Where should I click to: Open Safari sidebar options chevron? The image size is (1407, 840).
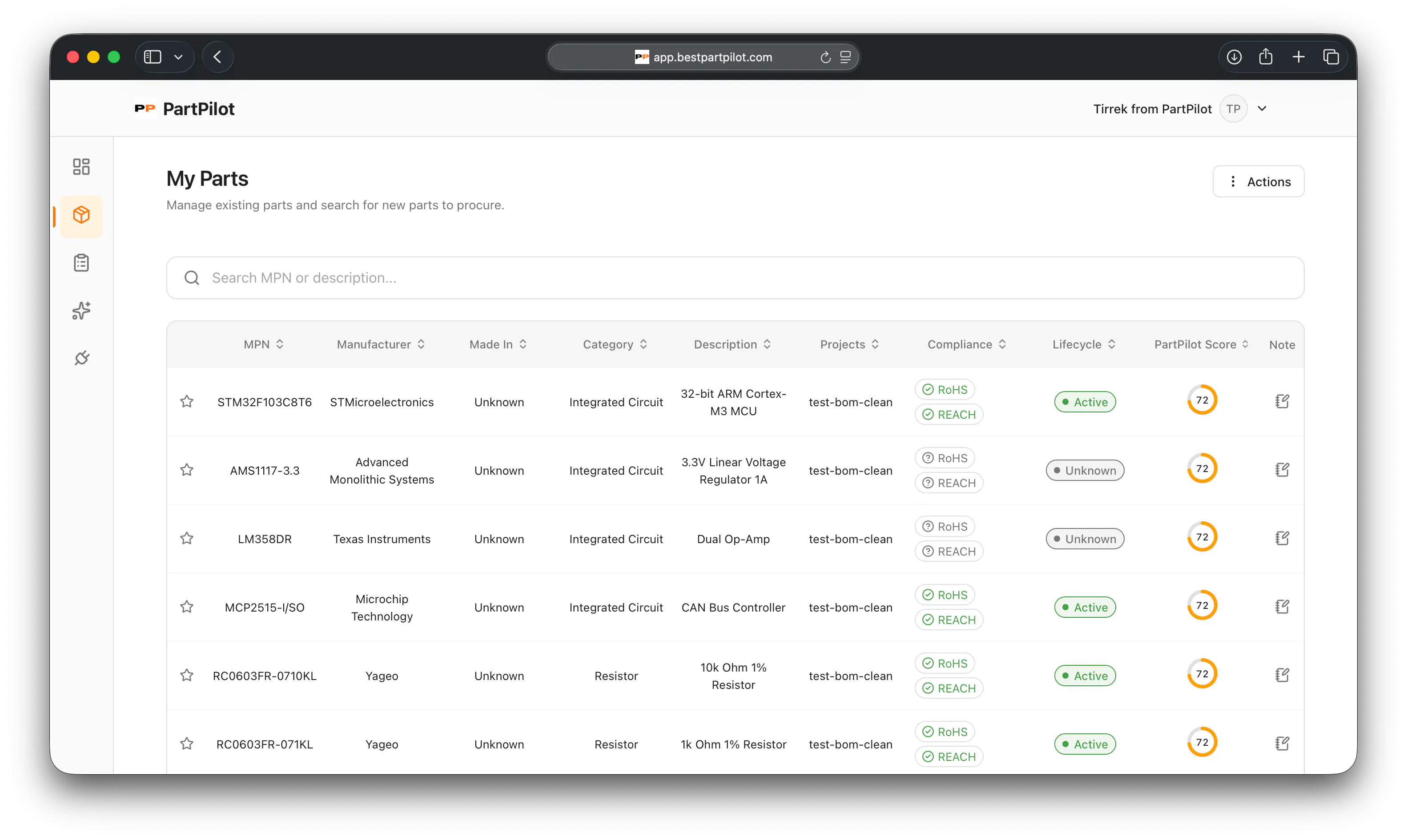point(178,56)
